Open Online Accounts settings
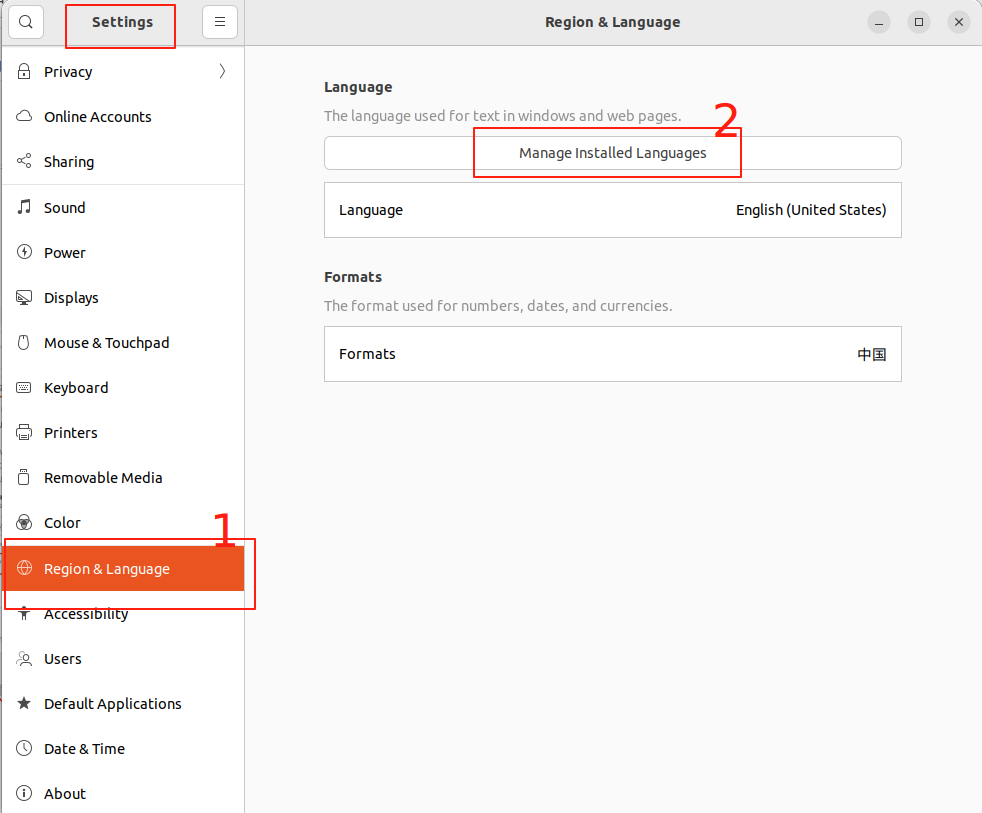This screenshot has width=982, height=813. pyautogui.click(x=123, y=117)
